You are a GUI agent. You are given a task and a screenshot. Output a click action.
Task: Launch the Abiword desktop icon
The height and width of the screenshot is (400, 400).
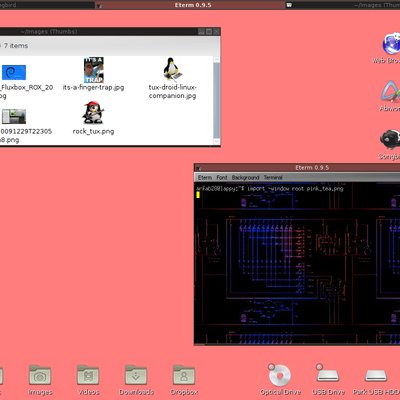pos(391,91)
